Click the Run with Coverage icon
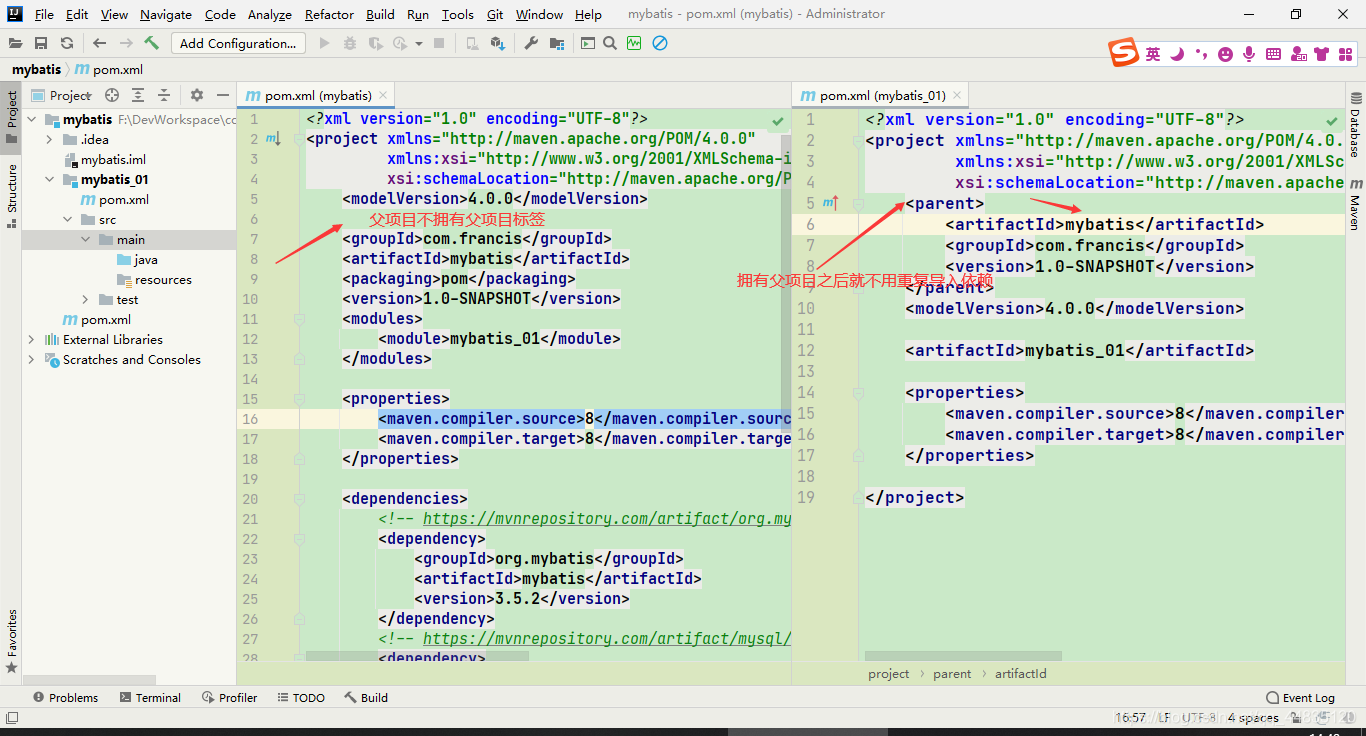 point(376,43)
